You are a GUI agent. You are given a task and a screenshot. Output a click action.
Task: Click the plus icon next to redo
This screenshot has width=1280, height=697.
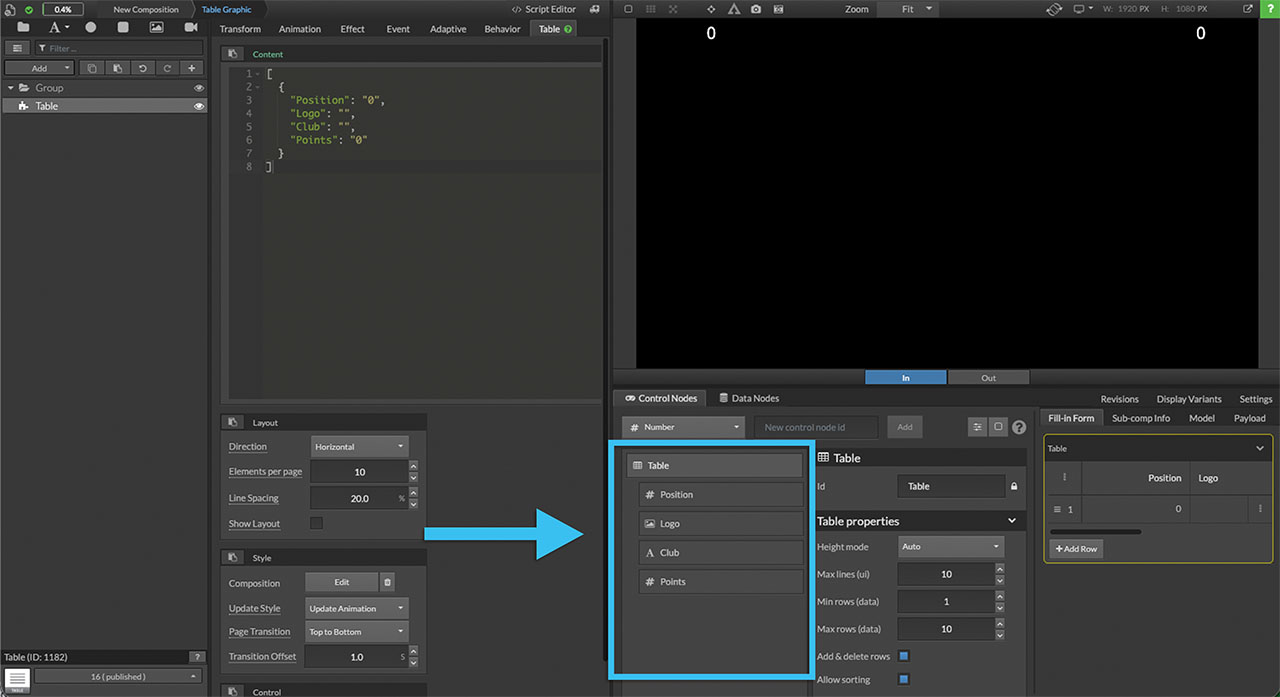[x=192, y=68]
